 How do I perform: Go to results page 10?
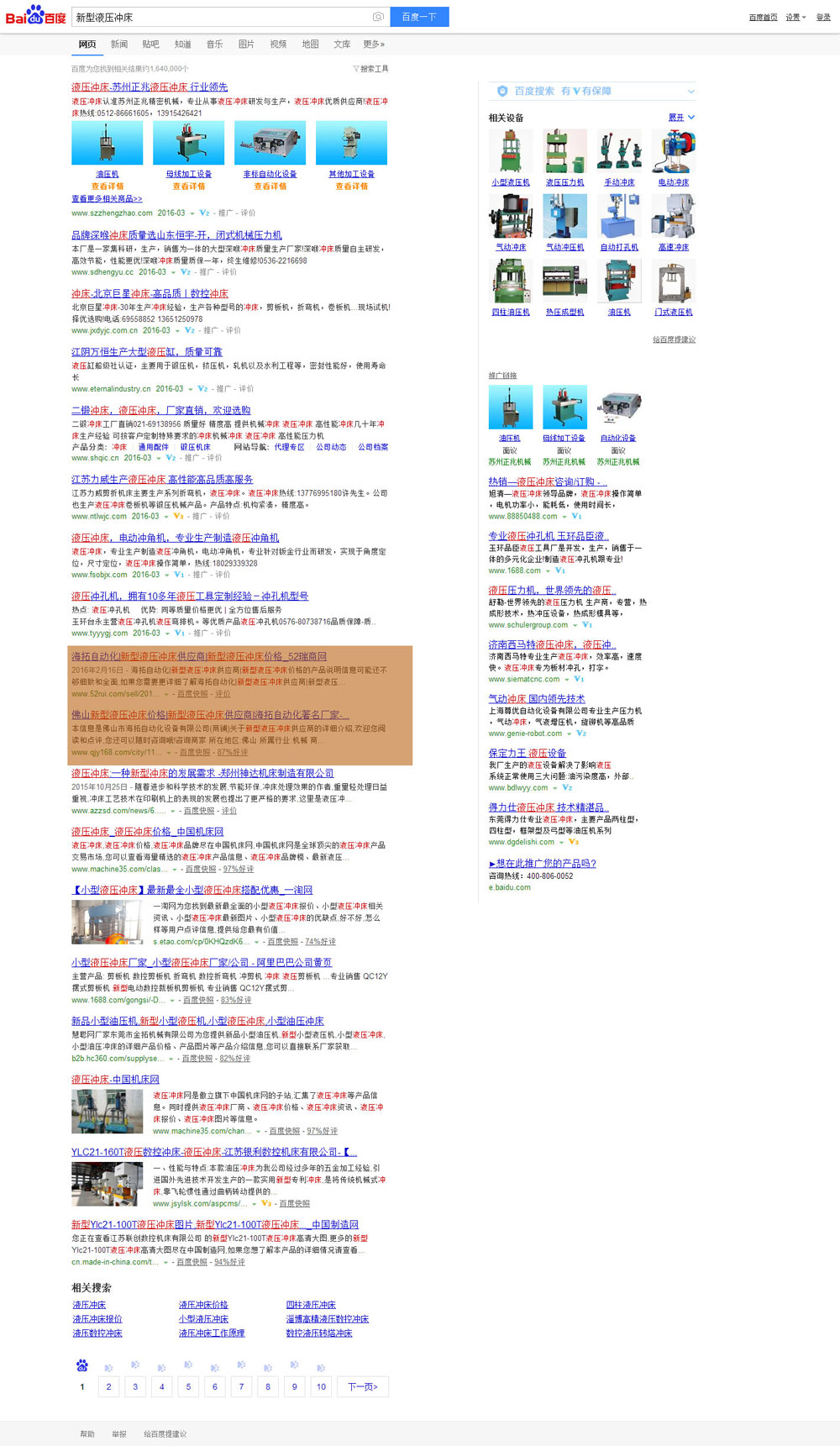[x=322, y=1387]
